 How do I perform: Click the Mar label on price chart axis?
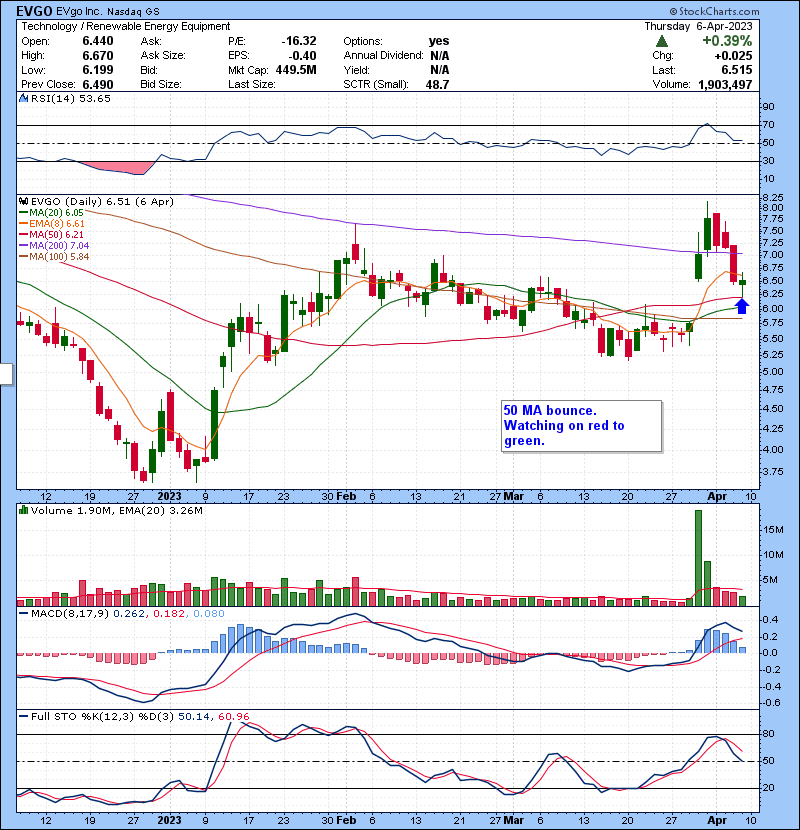pos(514,497)
